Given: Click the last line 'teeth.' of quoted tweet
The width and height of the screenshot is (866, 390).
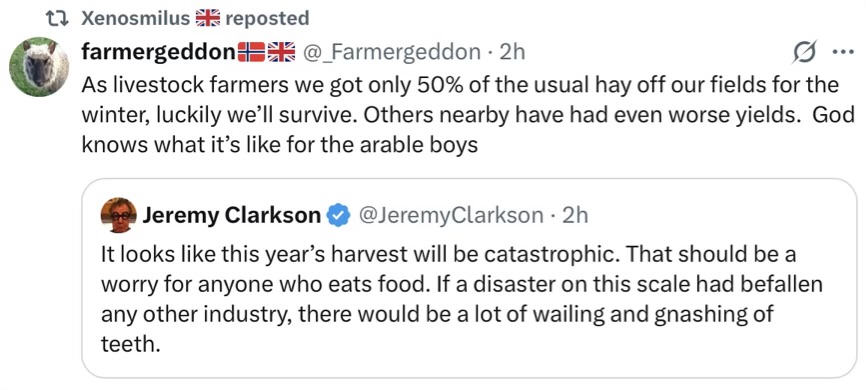Looking at the screenshot, I should 130,344.
